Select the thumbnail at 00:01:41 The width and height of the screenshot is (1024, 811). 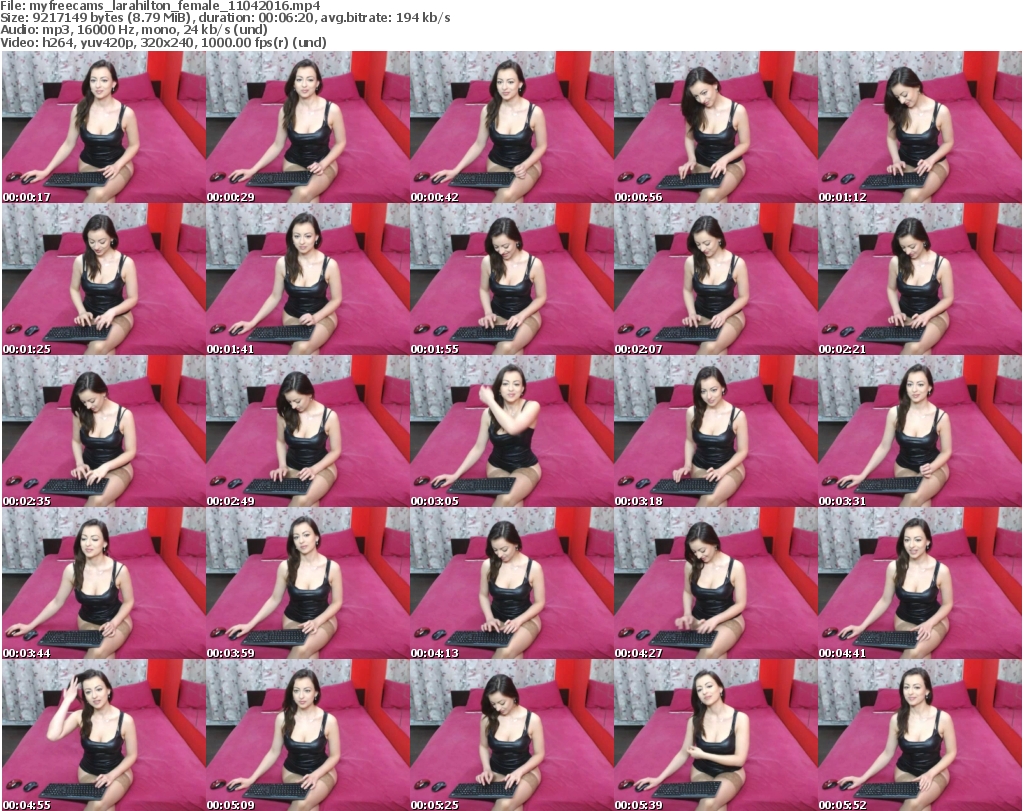(308, 279)
